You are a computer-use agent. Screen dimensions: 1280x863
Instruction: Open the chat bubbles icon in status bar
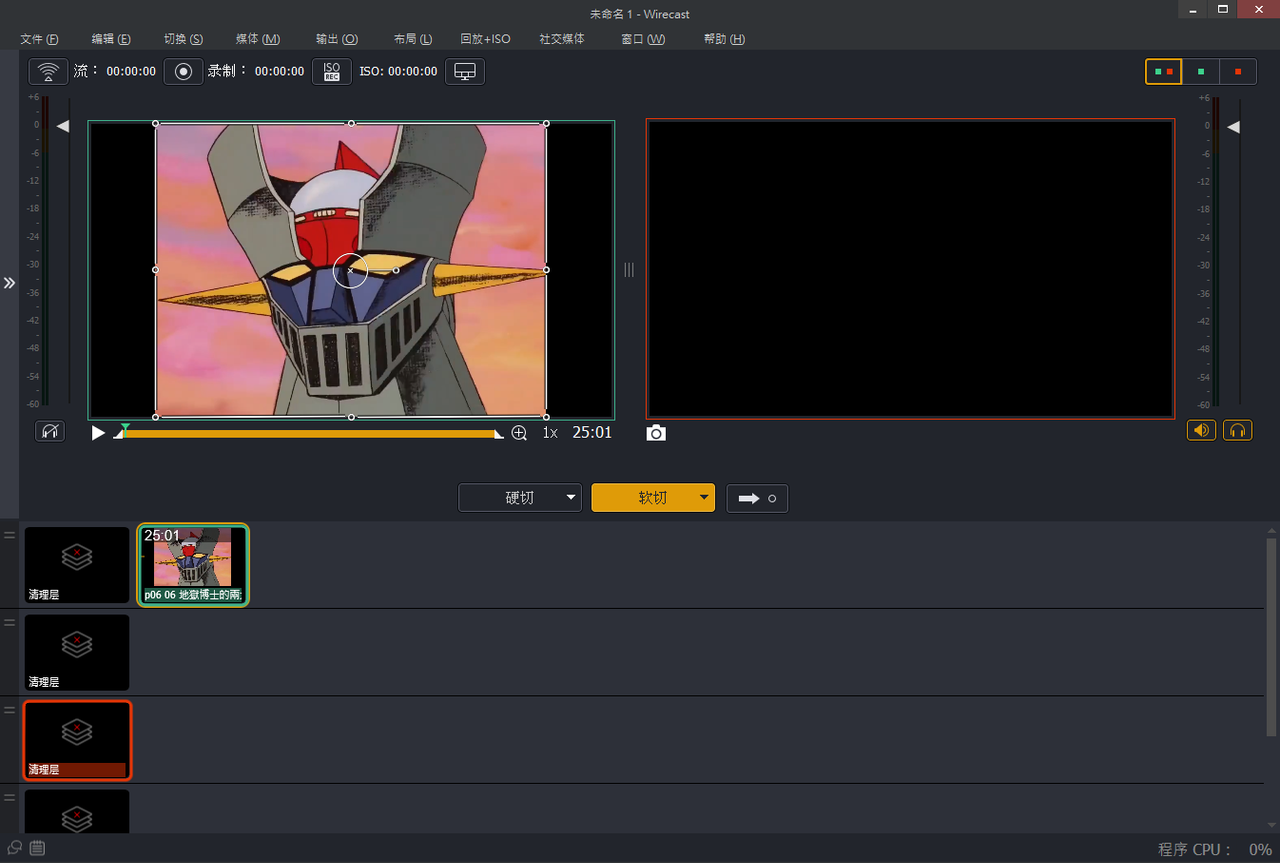(x=15, y=848)
